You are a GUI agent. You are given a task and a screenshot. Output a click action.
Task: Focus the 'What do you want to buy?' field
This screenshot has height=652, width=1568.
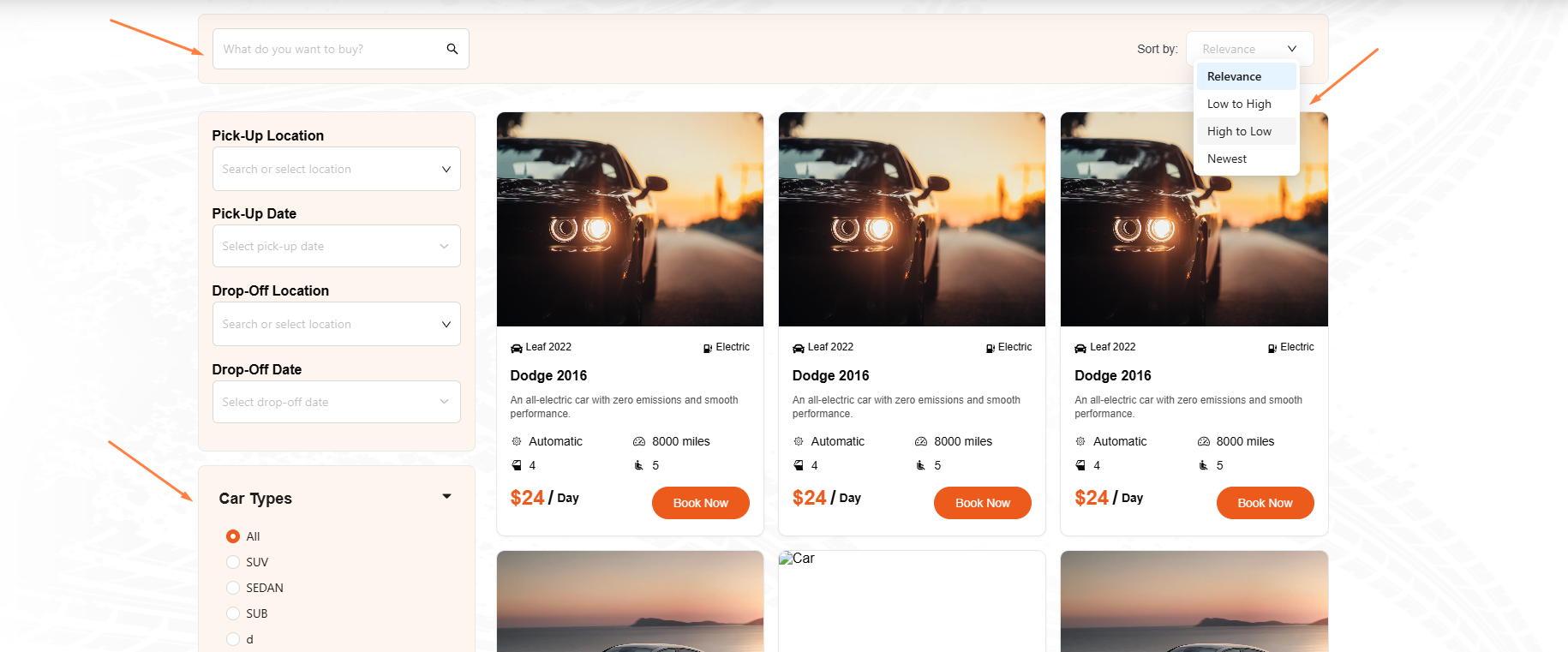click(330, 49)
